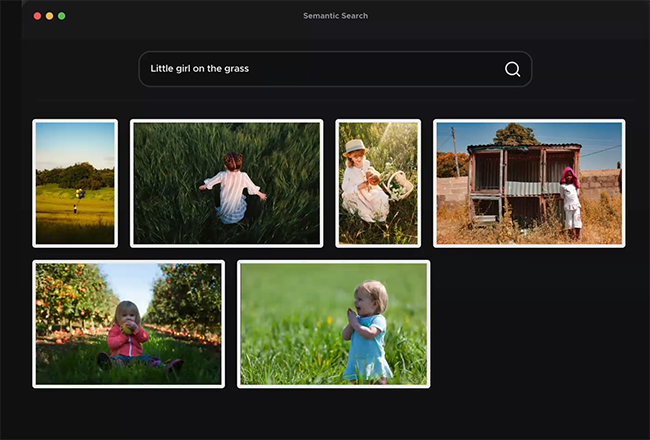This screenshot has width=650, height=440.
Task: Click the magnifying glass search icon
Action: 512,69
